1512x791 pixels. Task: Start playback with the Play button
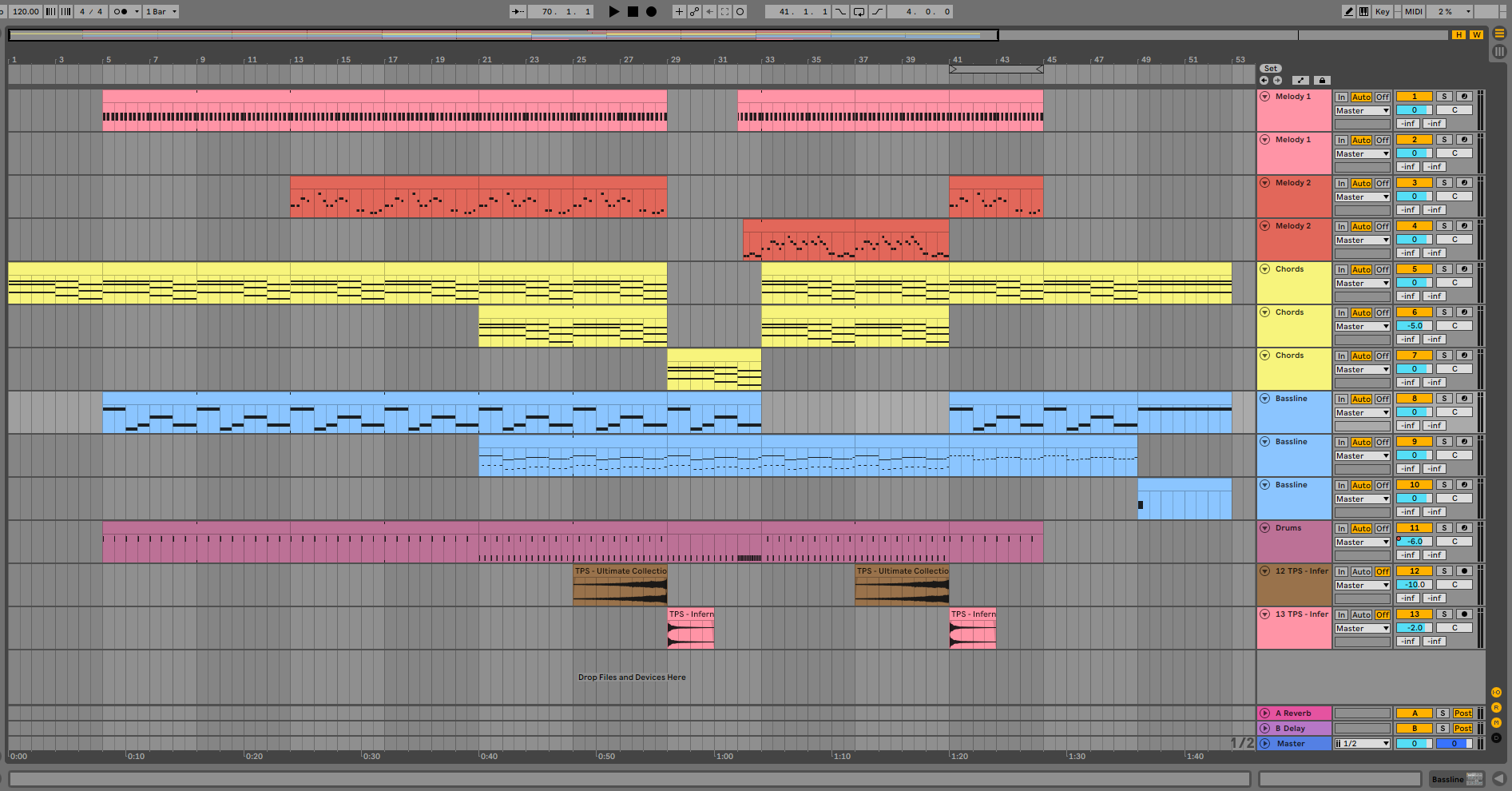(x=613, y=11)
